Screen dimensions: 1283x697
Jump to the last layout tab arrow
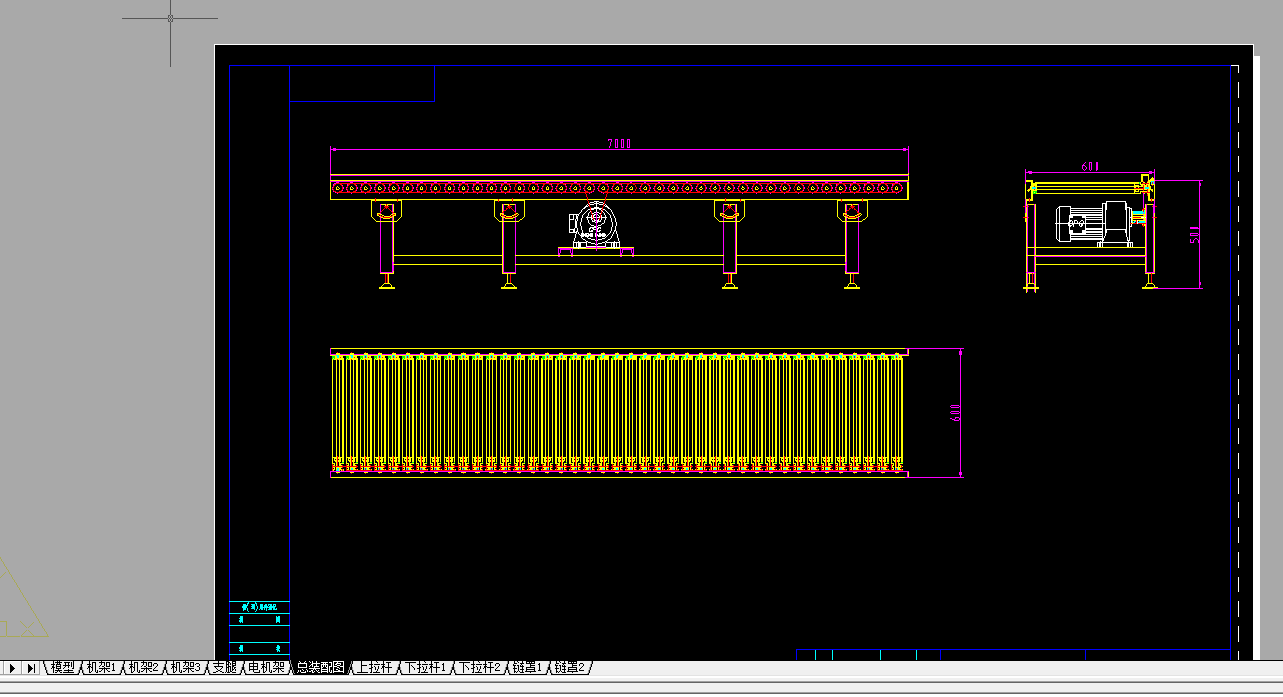pyautogui.click(x=31, y=668)
